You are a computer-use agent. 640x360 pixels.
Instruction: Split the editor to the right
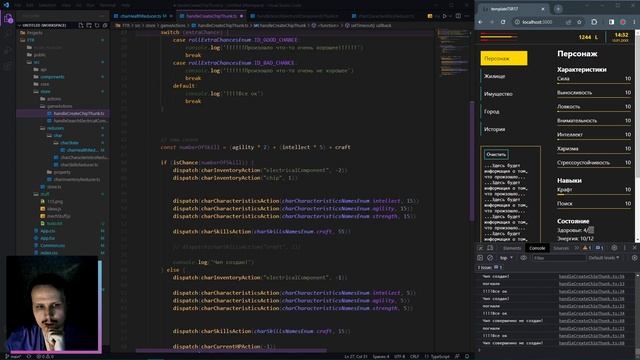coord(458,16)
